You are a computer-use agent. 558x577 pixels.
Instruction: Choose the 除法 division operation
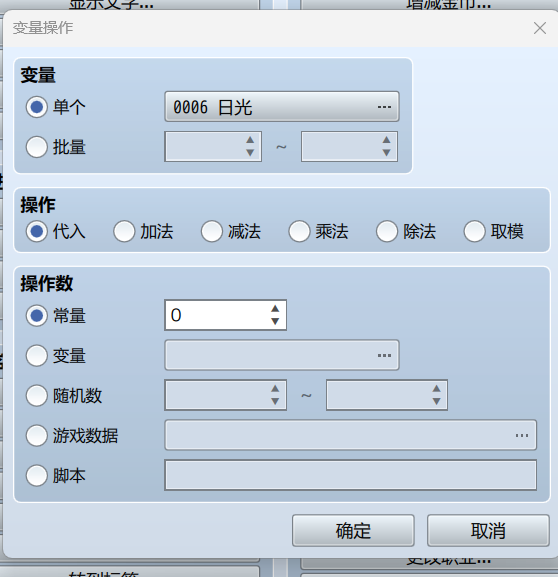tap(387, 231)
